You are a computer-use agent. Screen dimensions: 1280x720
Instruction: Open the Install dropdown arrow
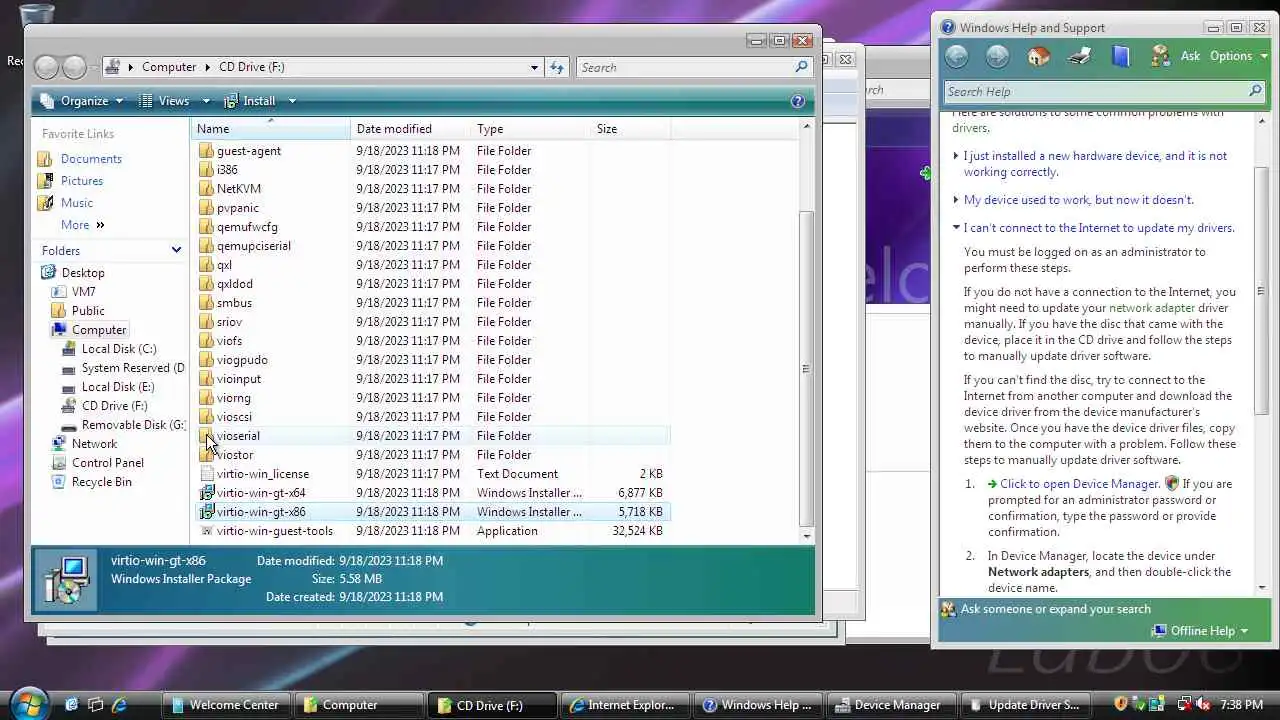[292, 101]
